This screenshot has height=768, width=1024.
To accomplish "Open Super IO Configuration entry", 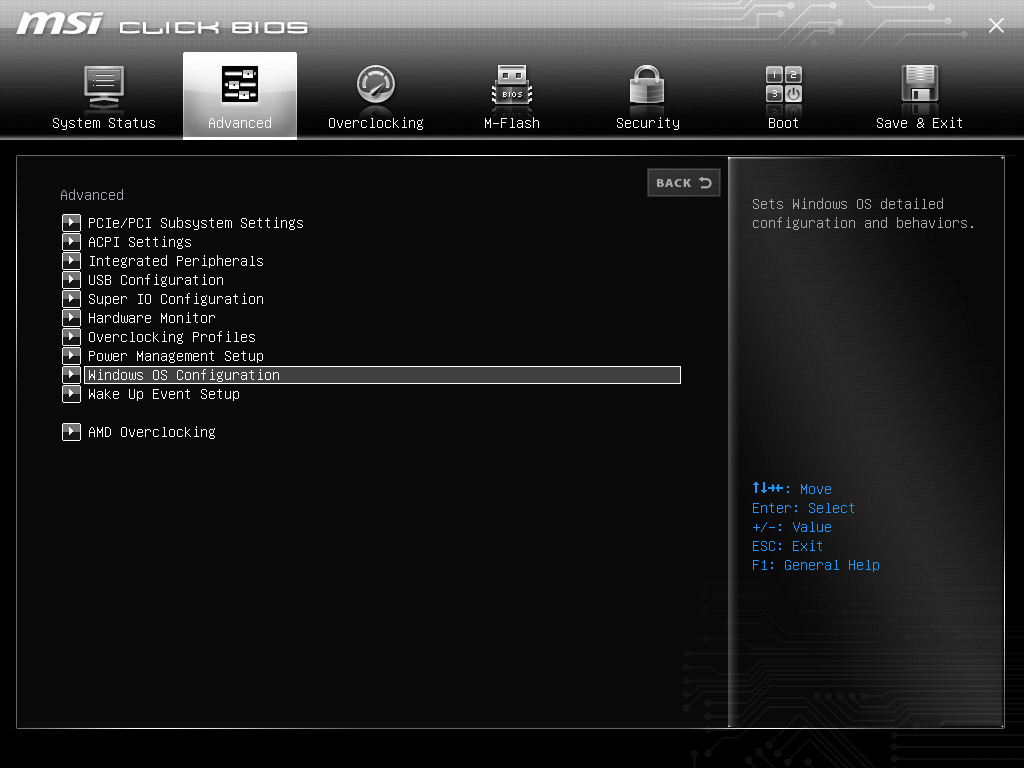I will (x=176, y=299).
